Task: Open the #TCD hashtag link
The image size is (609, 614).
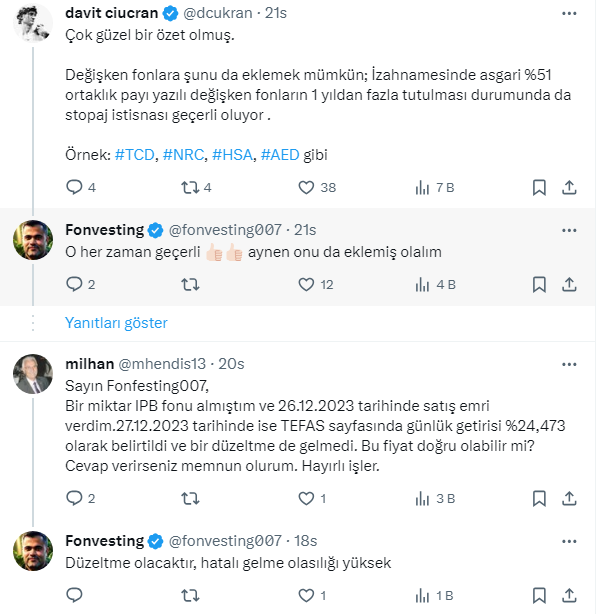Action: (135, 155)
